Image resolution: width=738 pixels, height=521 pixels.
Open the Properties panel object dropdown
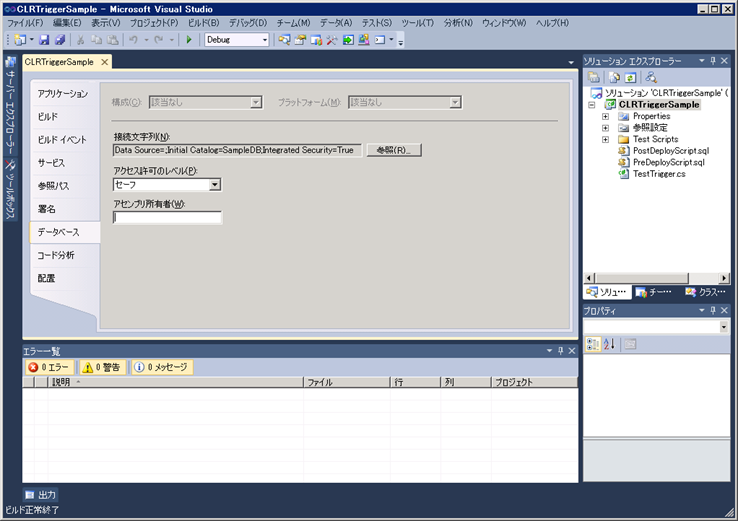724,327
